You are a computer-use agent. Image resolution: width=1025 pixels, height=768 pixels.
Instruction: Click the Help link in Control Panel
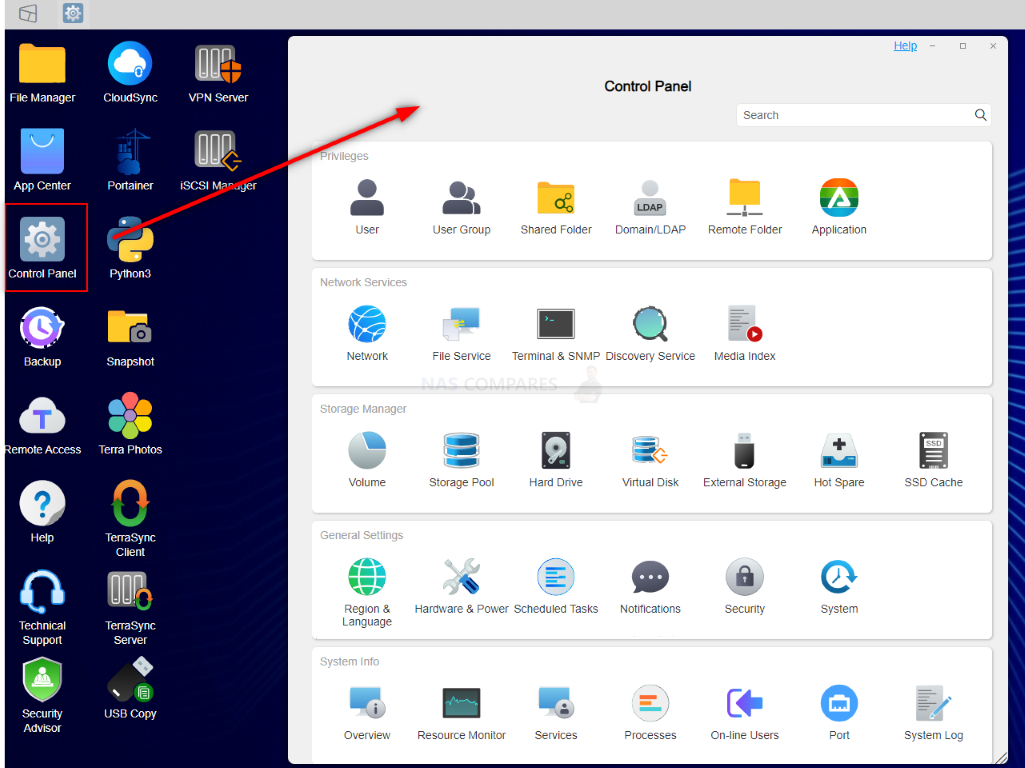click(905, 46)
